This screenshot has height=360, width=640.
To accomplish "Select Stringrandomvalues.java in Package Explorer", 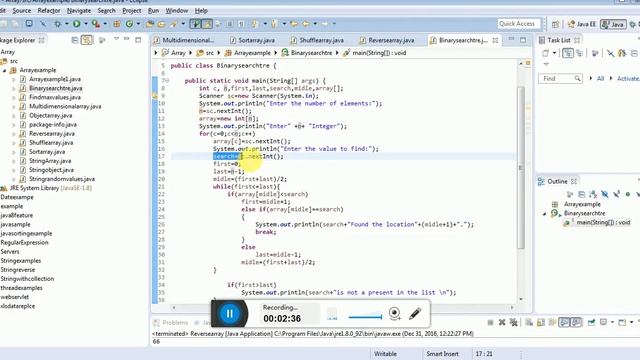I will pyautogui.click(x=62, y=179).
